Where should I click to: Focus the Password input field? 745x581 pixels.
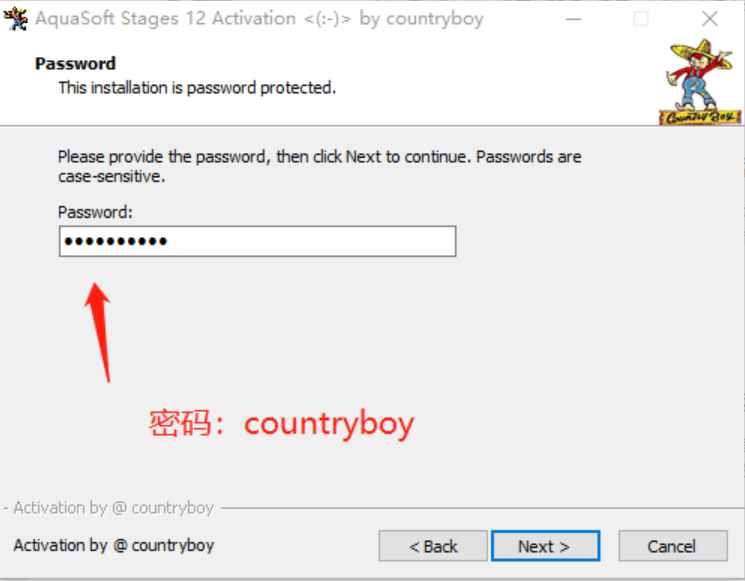click(258, 241)
